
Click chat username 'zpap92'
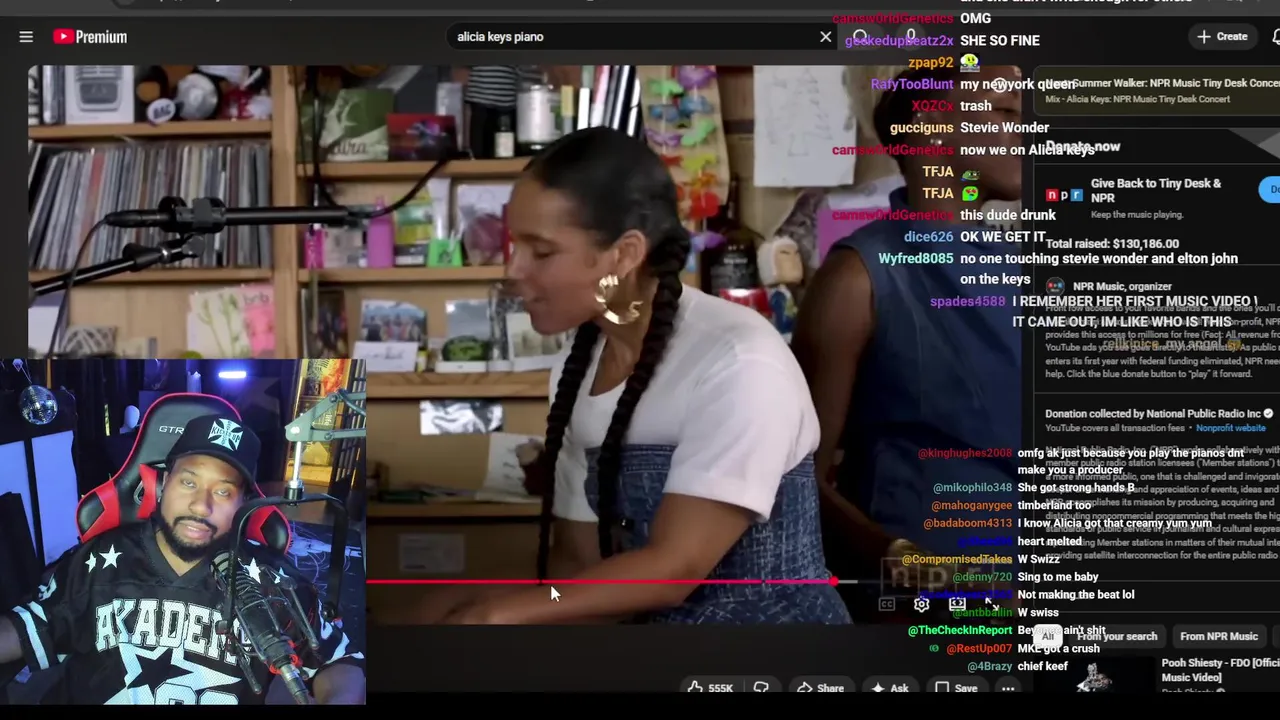[x=931, y=62]
